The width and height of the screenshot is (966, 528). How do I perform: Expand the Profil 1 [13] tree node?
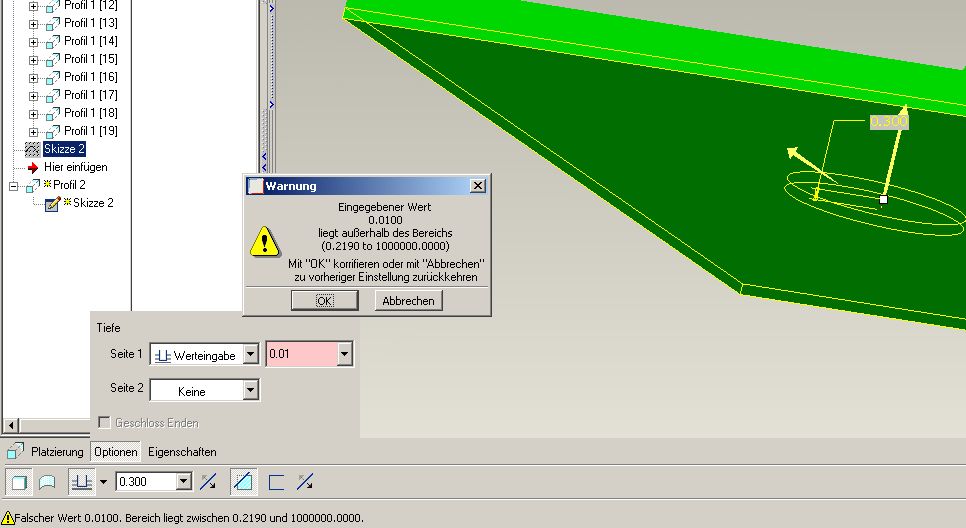pos(33,24)
